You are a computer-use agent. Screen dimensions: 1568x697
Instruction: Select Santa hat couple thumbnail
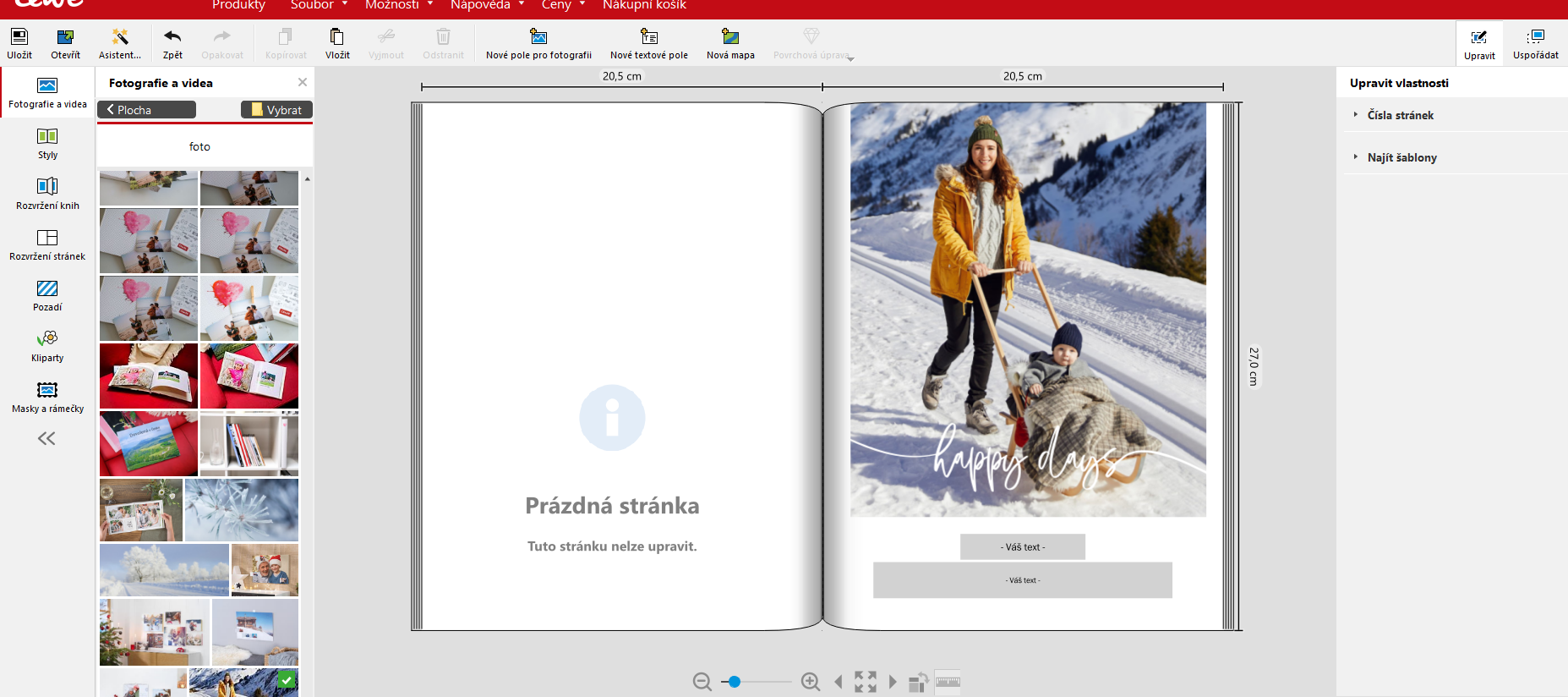point(265,570)
